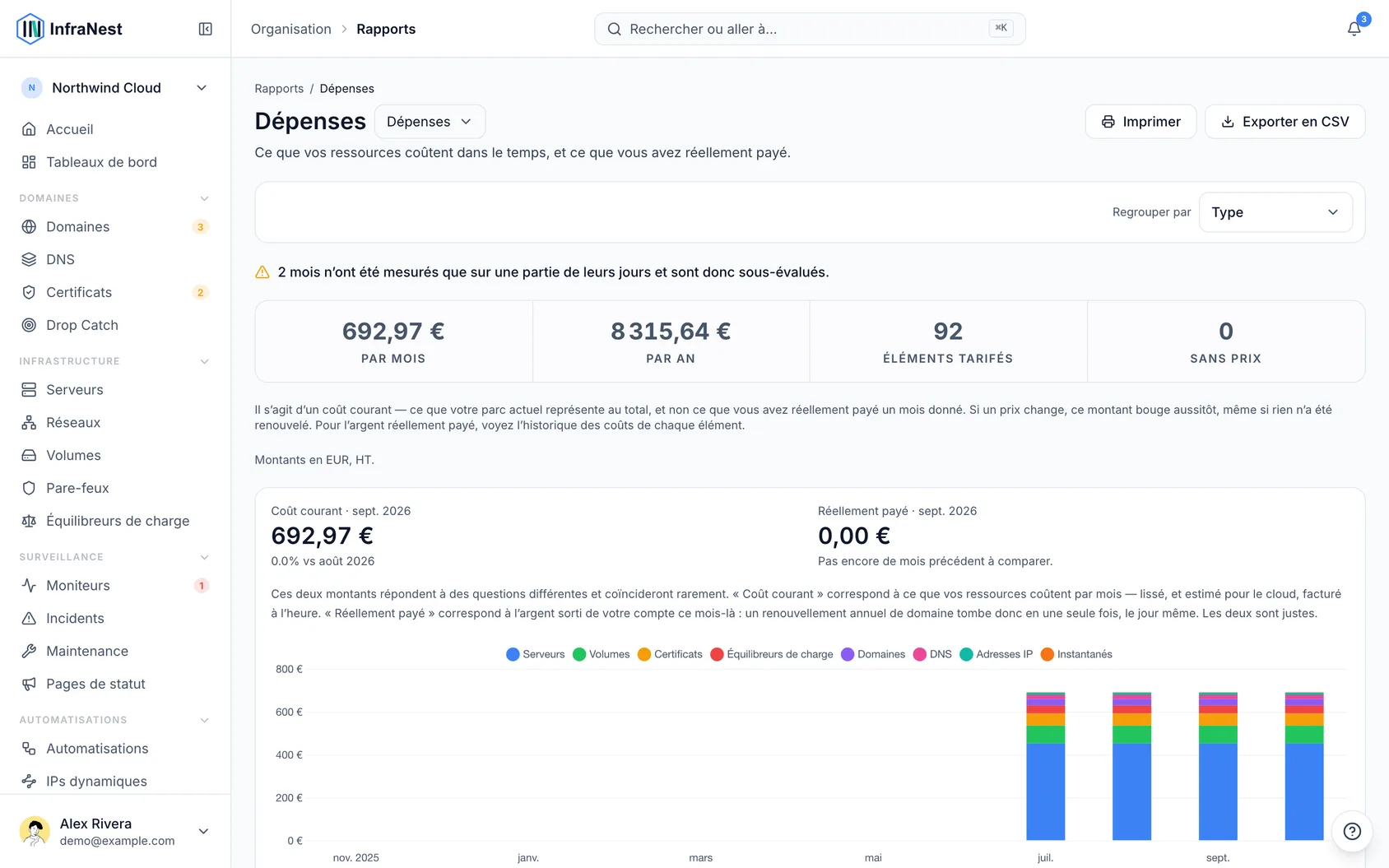The image size is (1389, 868).
Task: Click the Serveurs icon
Action: pyautogui.click(x=29, y=389)
